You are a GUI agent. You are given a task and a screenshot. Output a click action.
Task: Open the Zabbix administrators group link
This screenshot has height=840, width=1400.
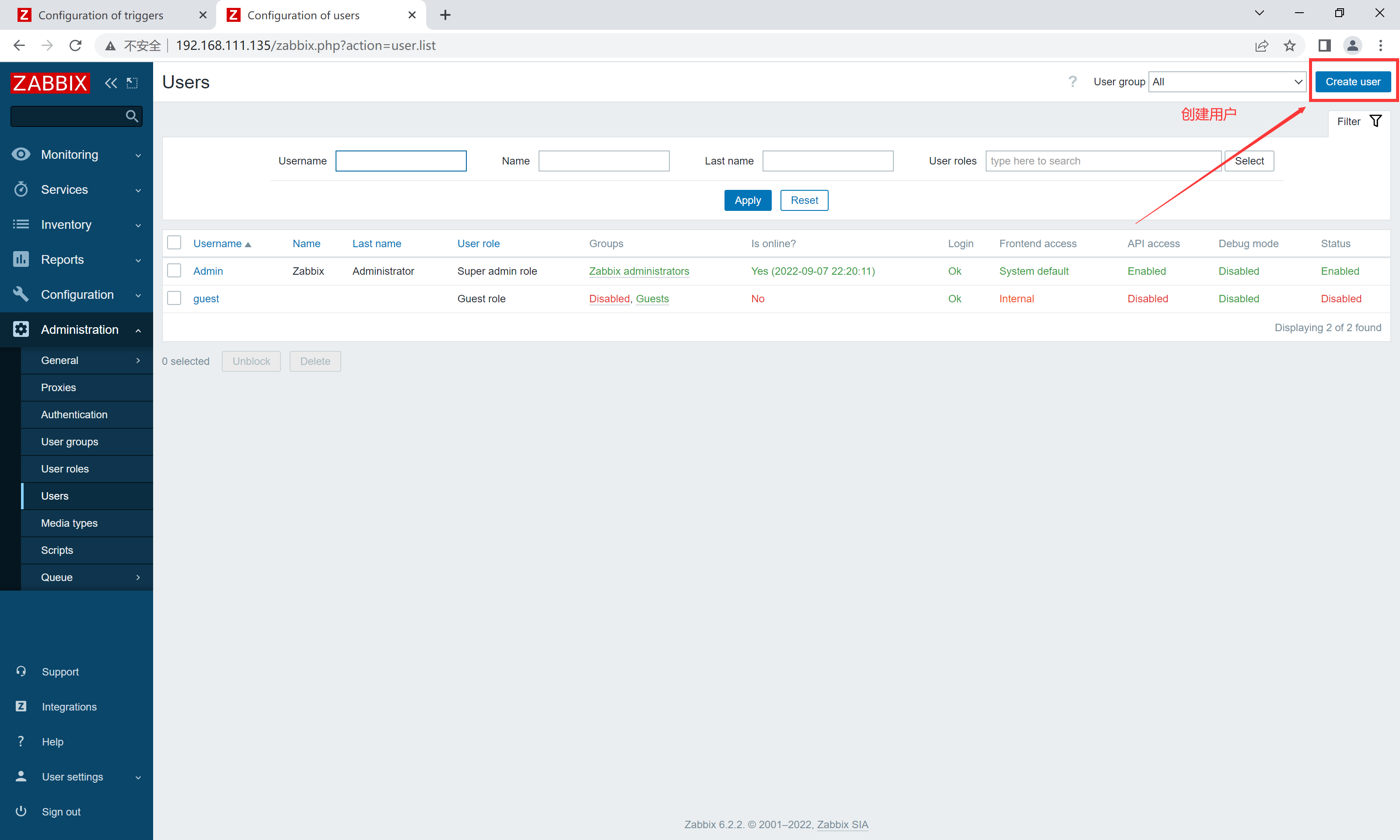tap(639, 271)
